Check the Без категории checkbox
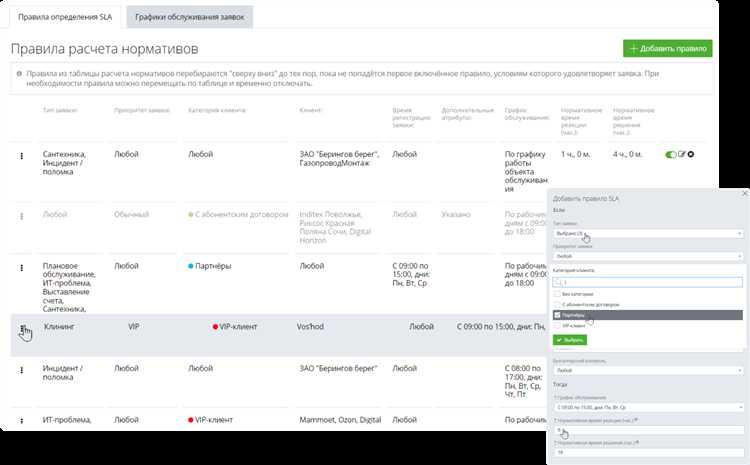The height and width of the screenshot is (465, 750). pyautogui.click(x=557, y=293)
